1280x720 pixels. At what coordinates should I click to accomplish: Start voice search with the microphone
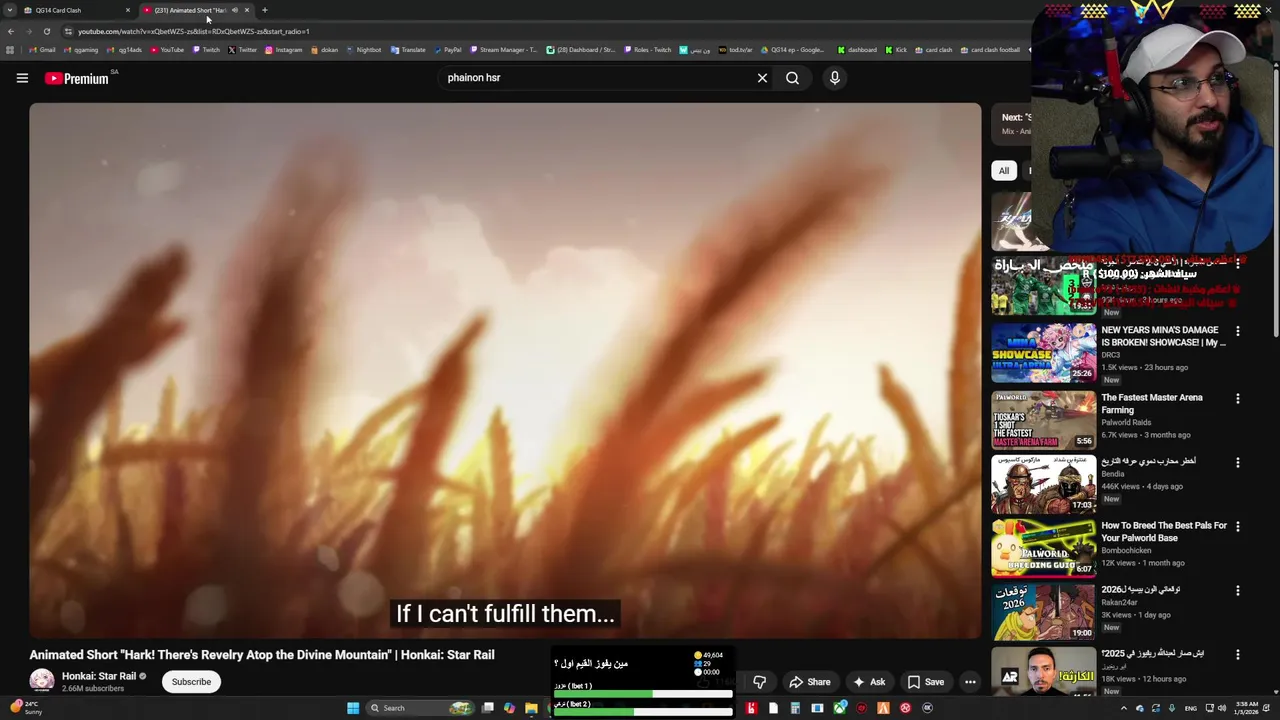835,78
